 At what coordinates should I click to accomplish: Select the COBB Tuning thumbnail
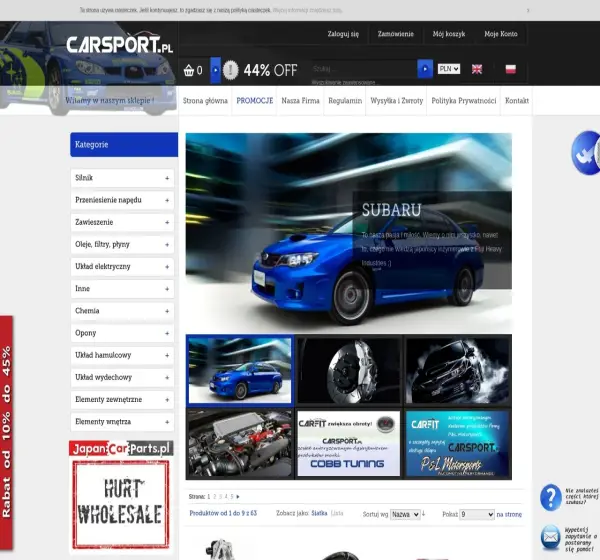[x=349, y=444]
